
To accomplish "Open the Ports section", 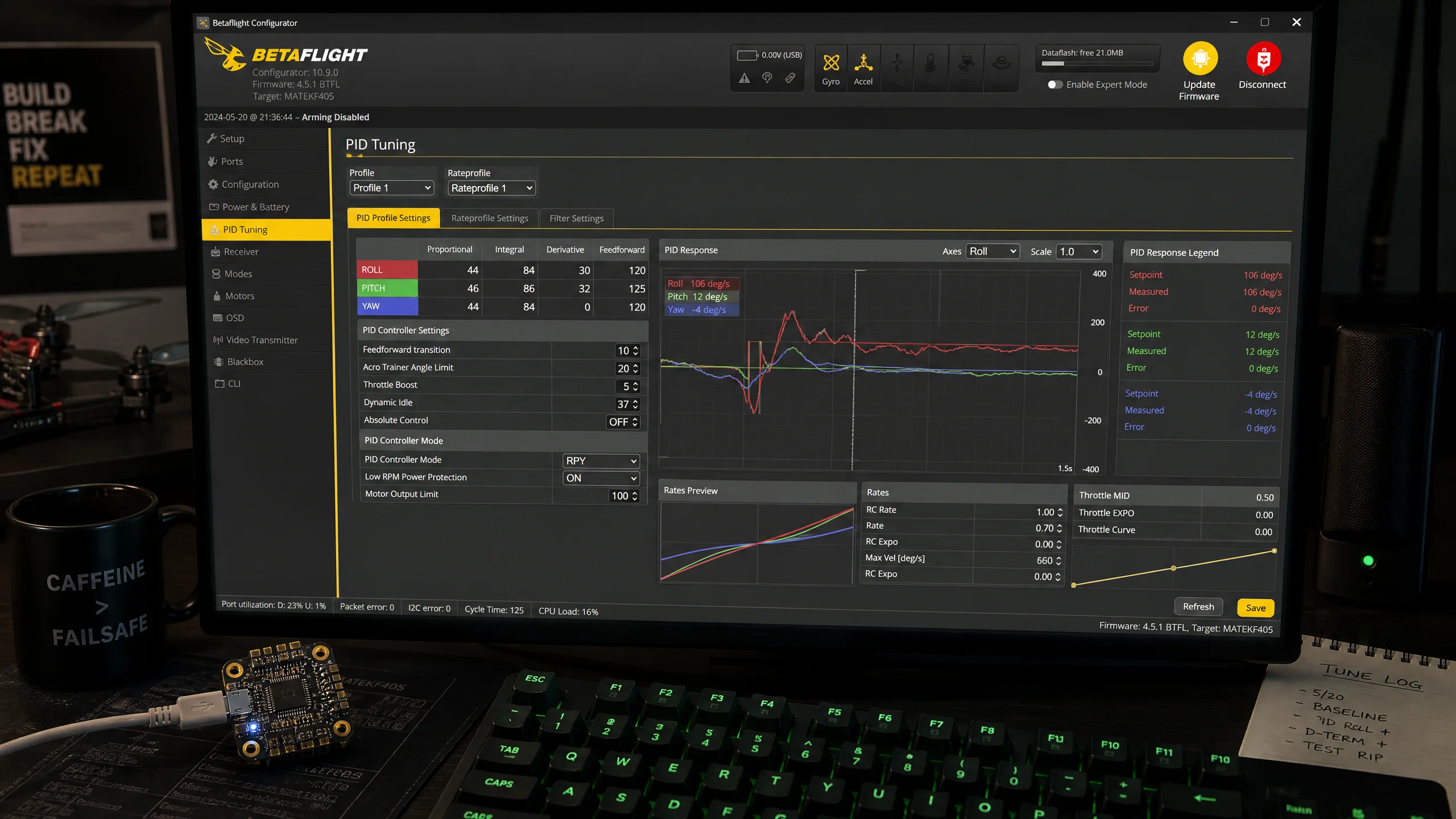I will tap(266, 162).
